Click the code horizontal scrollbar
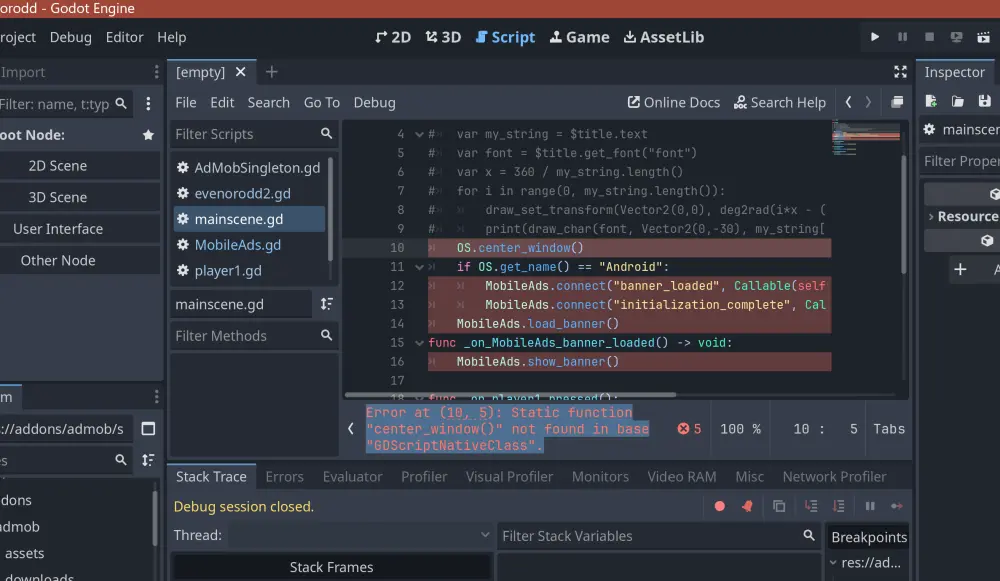 click(x=510, y=395)
